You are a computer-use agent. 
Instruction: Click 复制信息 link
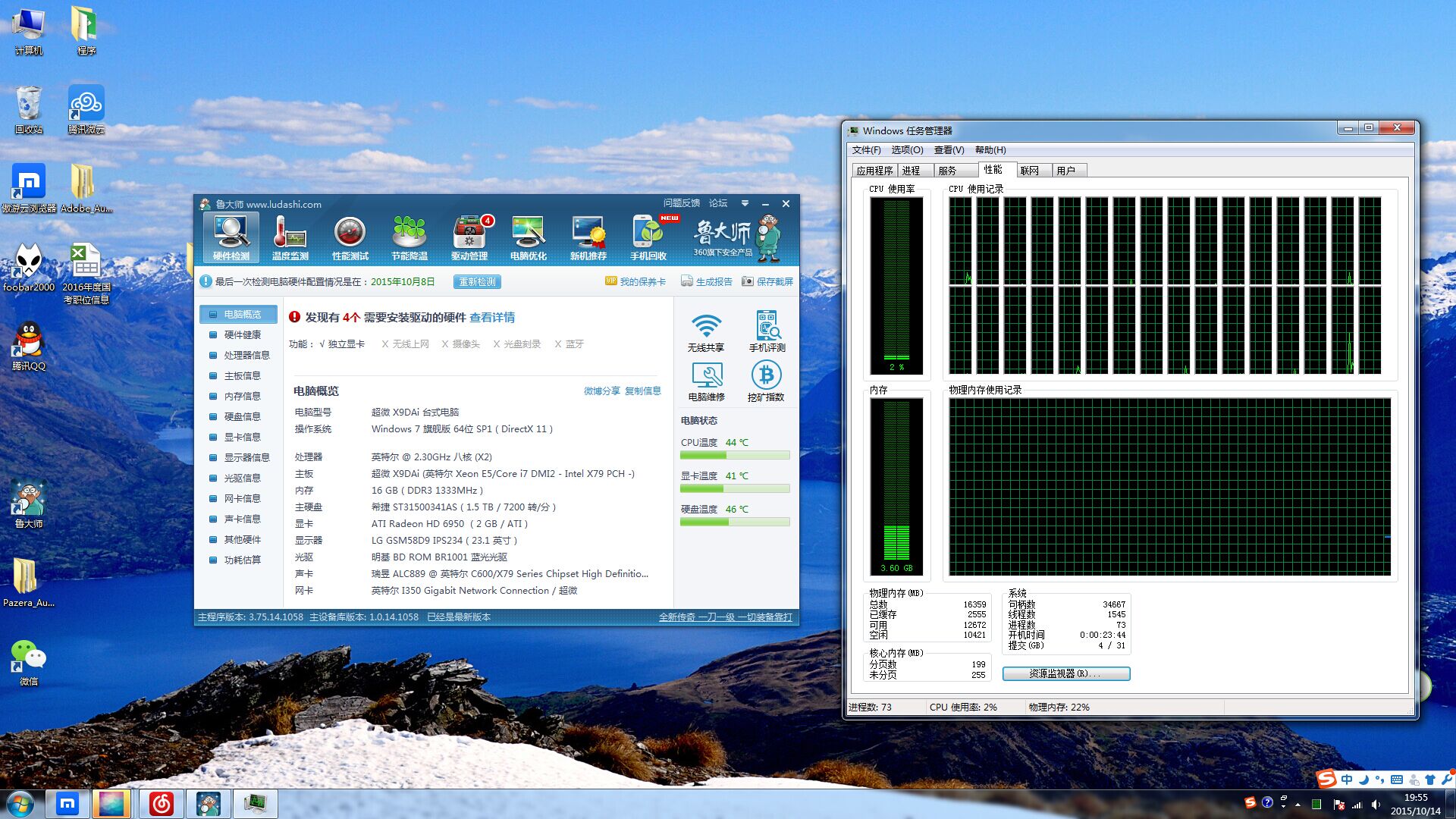[x=643, y=391]
